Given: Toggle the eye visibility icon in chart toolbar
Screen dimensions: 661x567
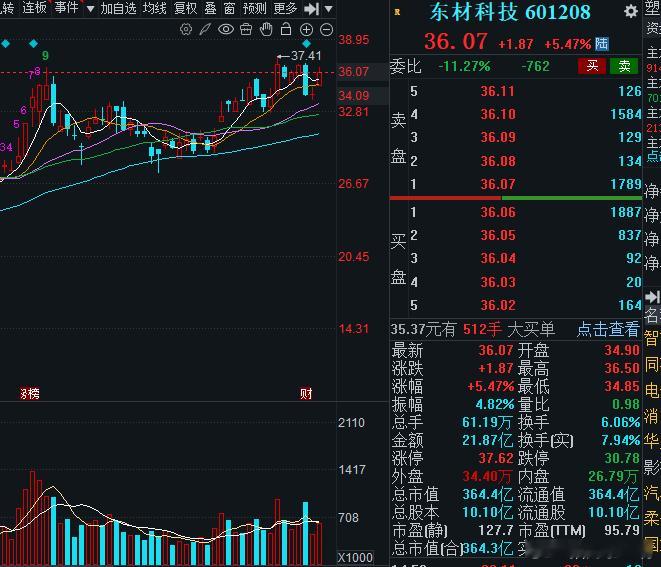Looking at the screenshot, I should 226,29.
